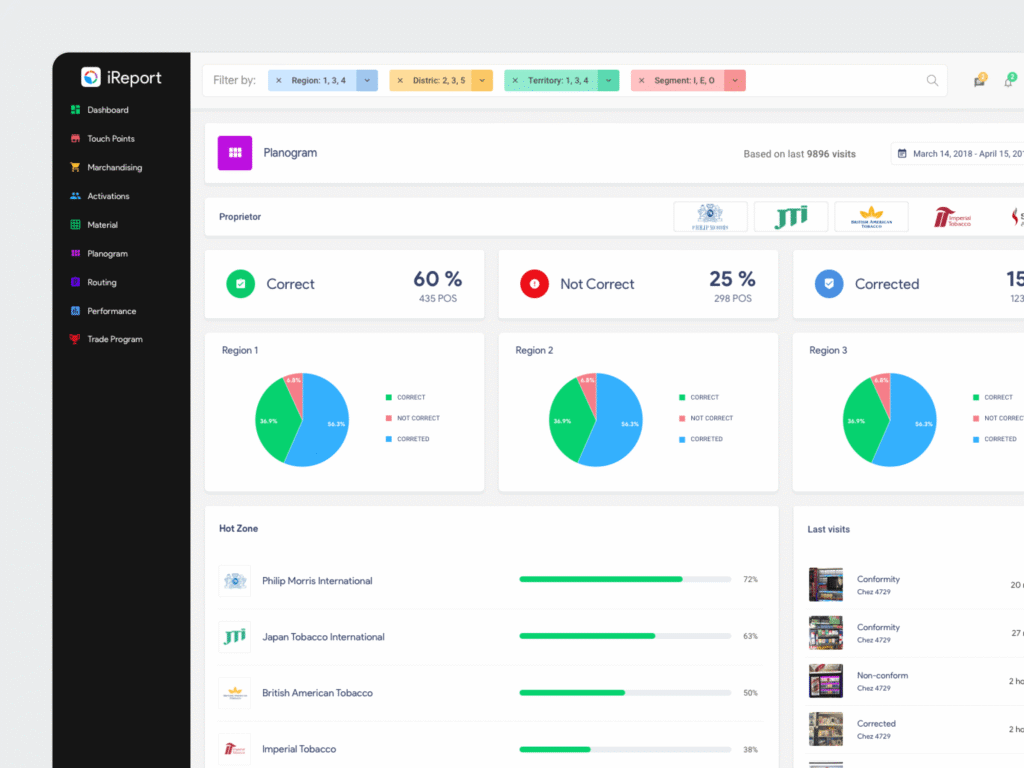Click the Japan Tobacco International progress bar
The height and width of the screenshot is (768, 1024).
point(625,636)
